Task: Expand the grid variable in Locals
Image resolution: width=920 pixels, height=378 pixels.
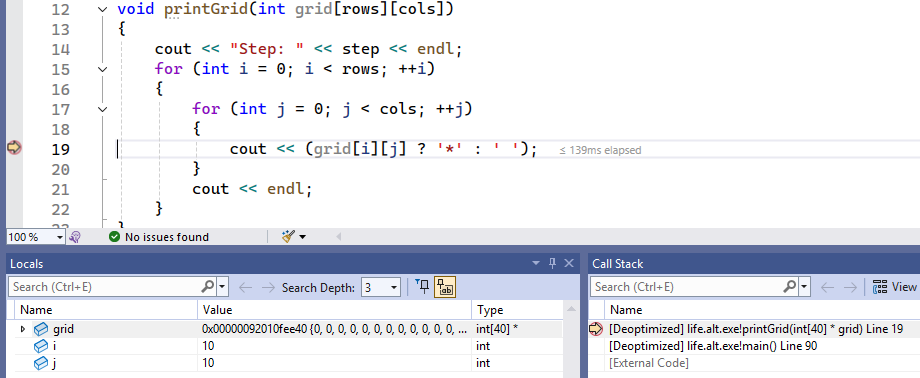Action: pos(23,329)
